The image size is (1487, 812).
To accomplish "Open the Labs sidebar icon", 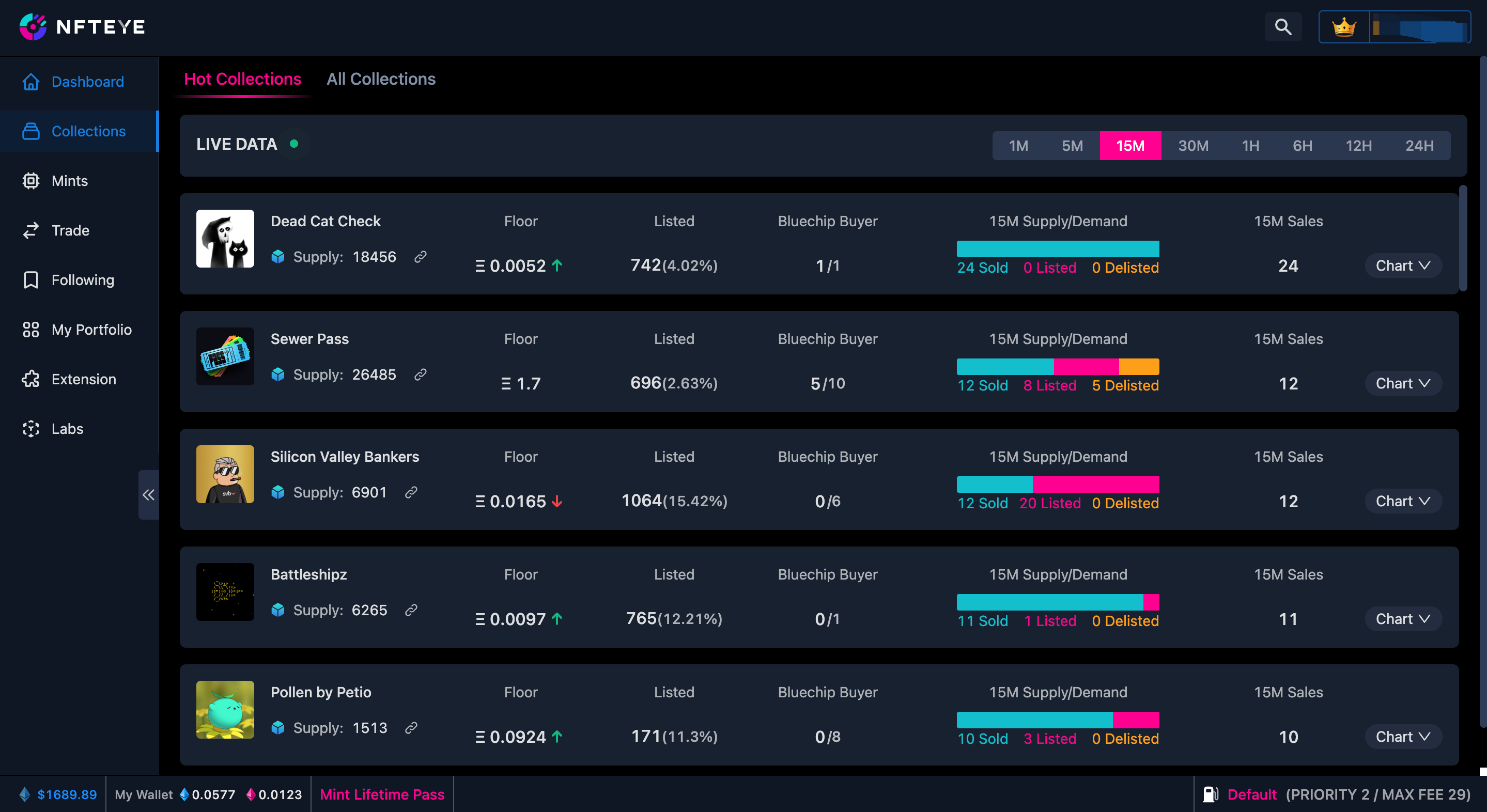I will [x=30, y=429].
